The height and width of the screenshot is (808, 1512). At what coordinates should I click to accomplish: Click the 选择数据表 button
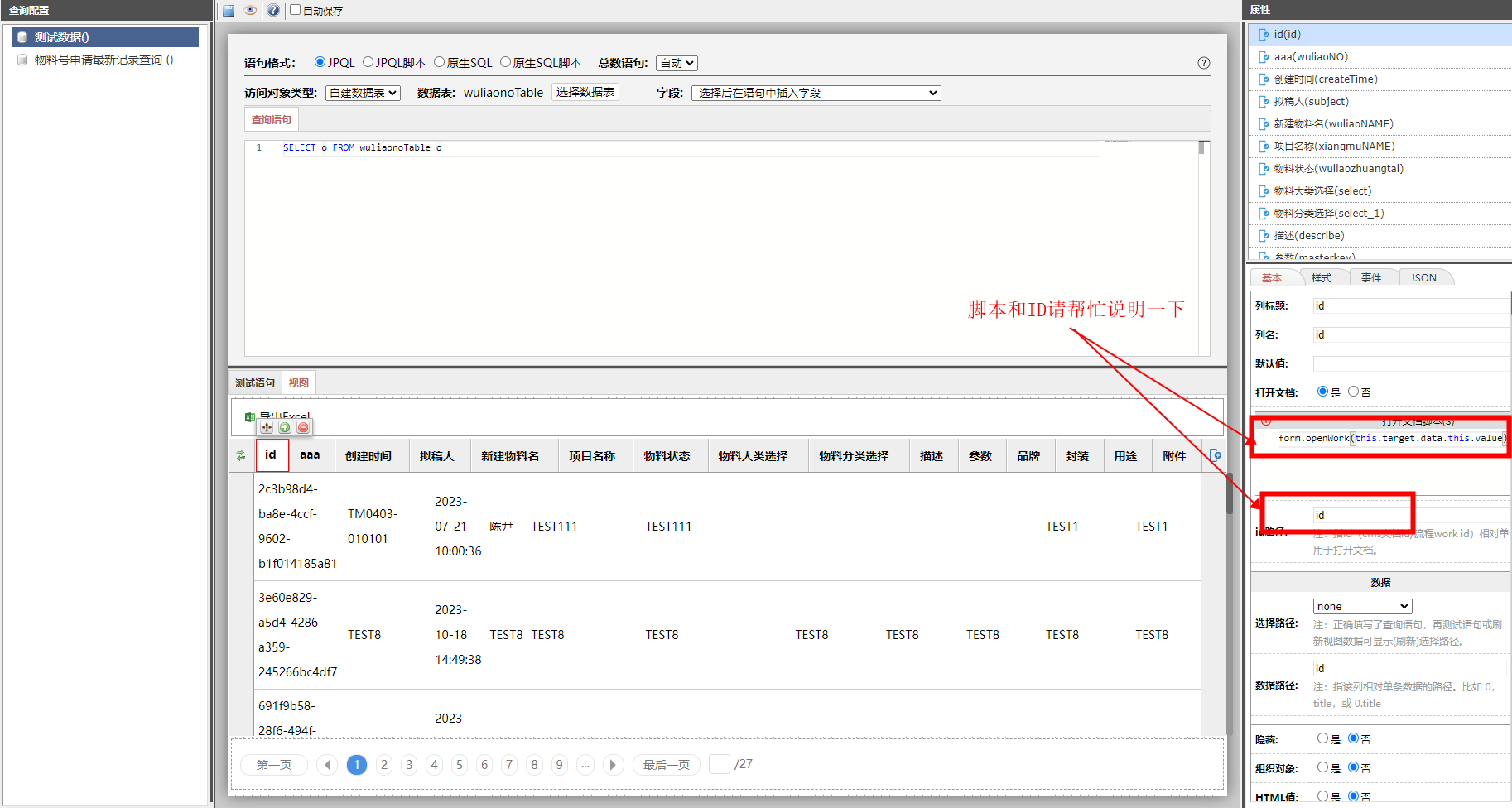tap(585, 92)
